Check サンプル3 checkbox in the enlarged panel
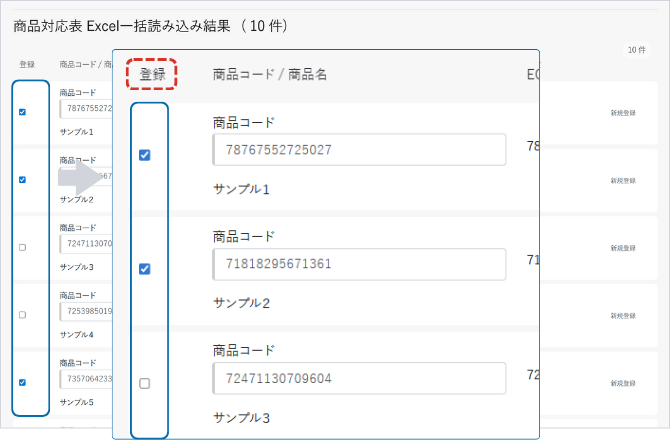 point(145,383)
